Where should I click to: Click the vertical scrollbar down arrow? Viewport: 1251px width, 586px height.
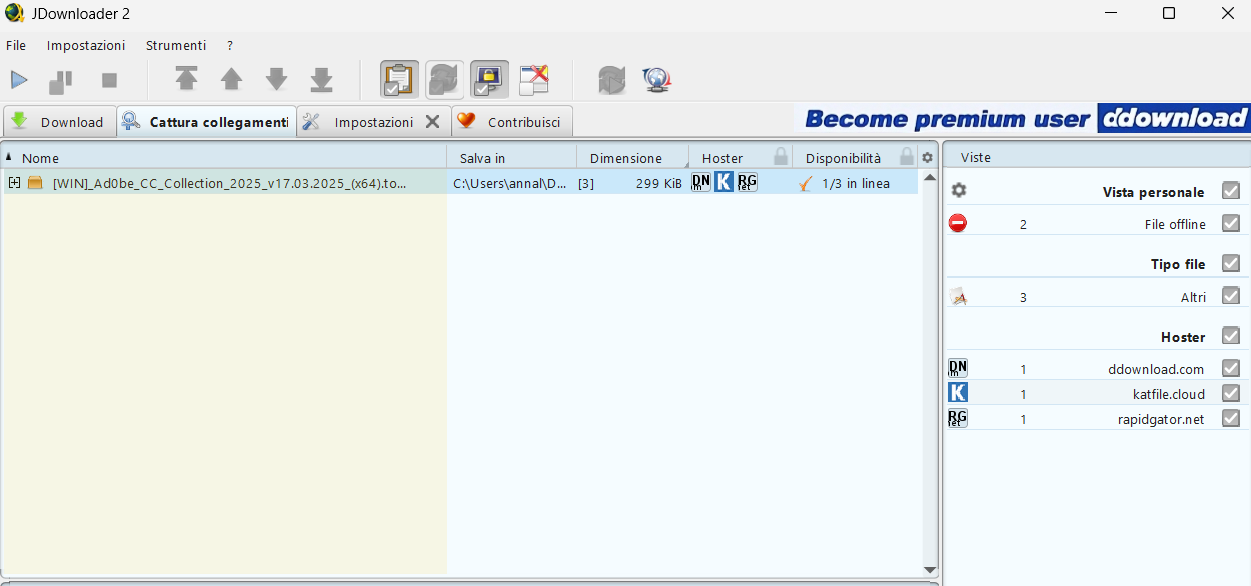tap(930, 570)
